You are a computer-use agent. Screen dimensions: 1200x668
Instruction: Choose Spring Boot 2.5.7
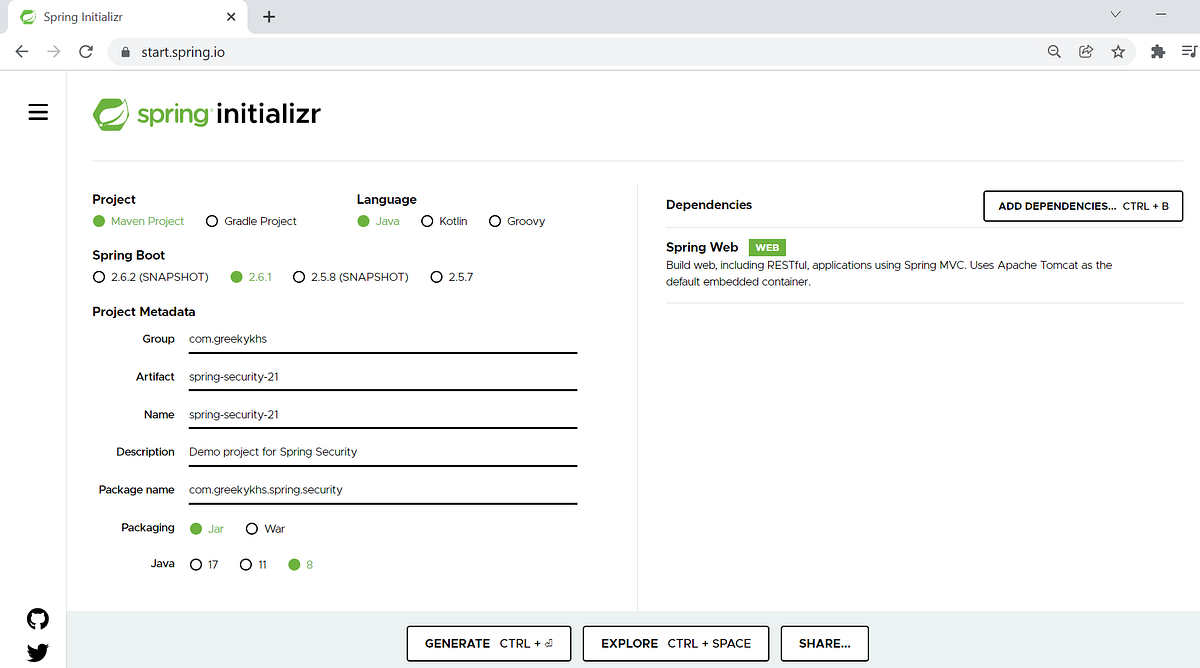pyautogui.click(x=435, y=277)
